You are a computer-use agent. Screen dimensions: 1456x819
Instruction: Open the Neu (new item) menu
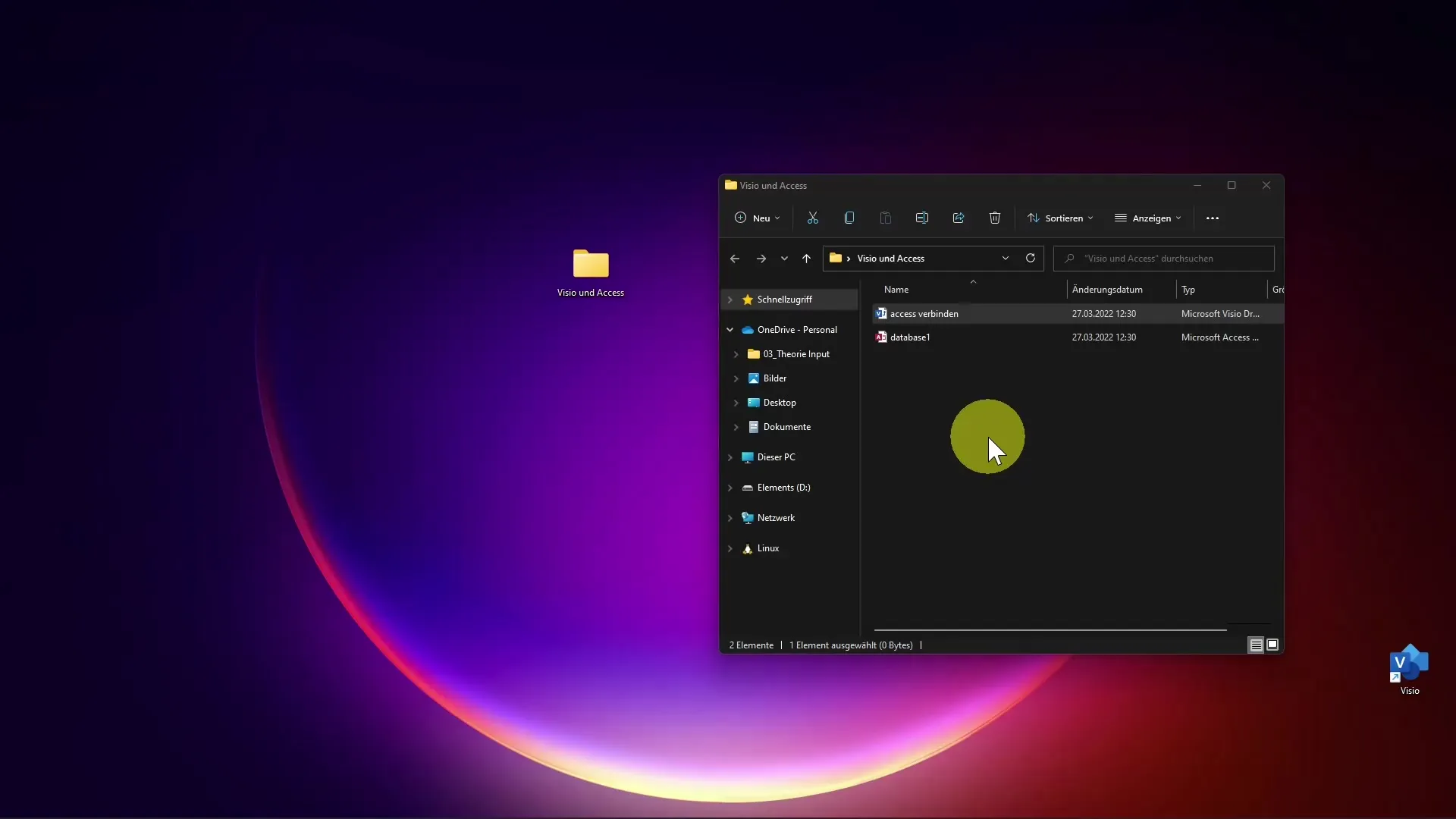[x=757, y=218]
